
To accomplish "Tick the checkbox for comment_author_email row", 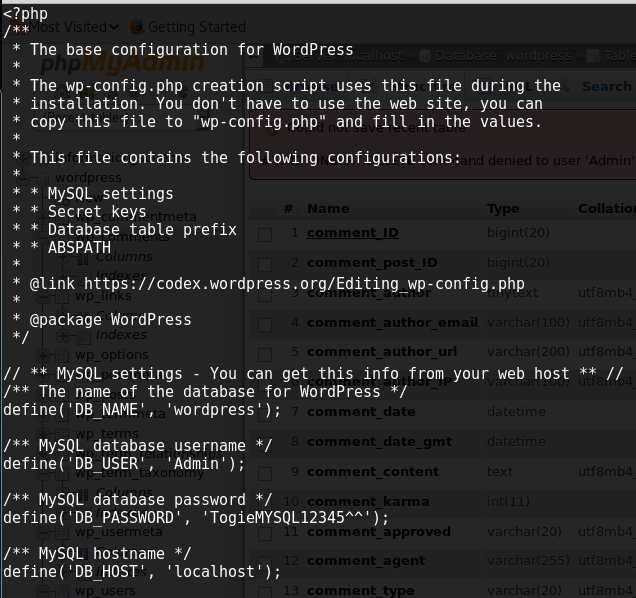I will (265, 325).
